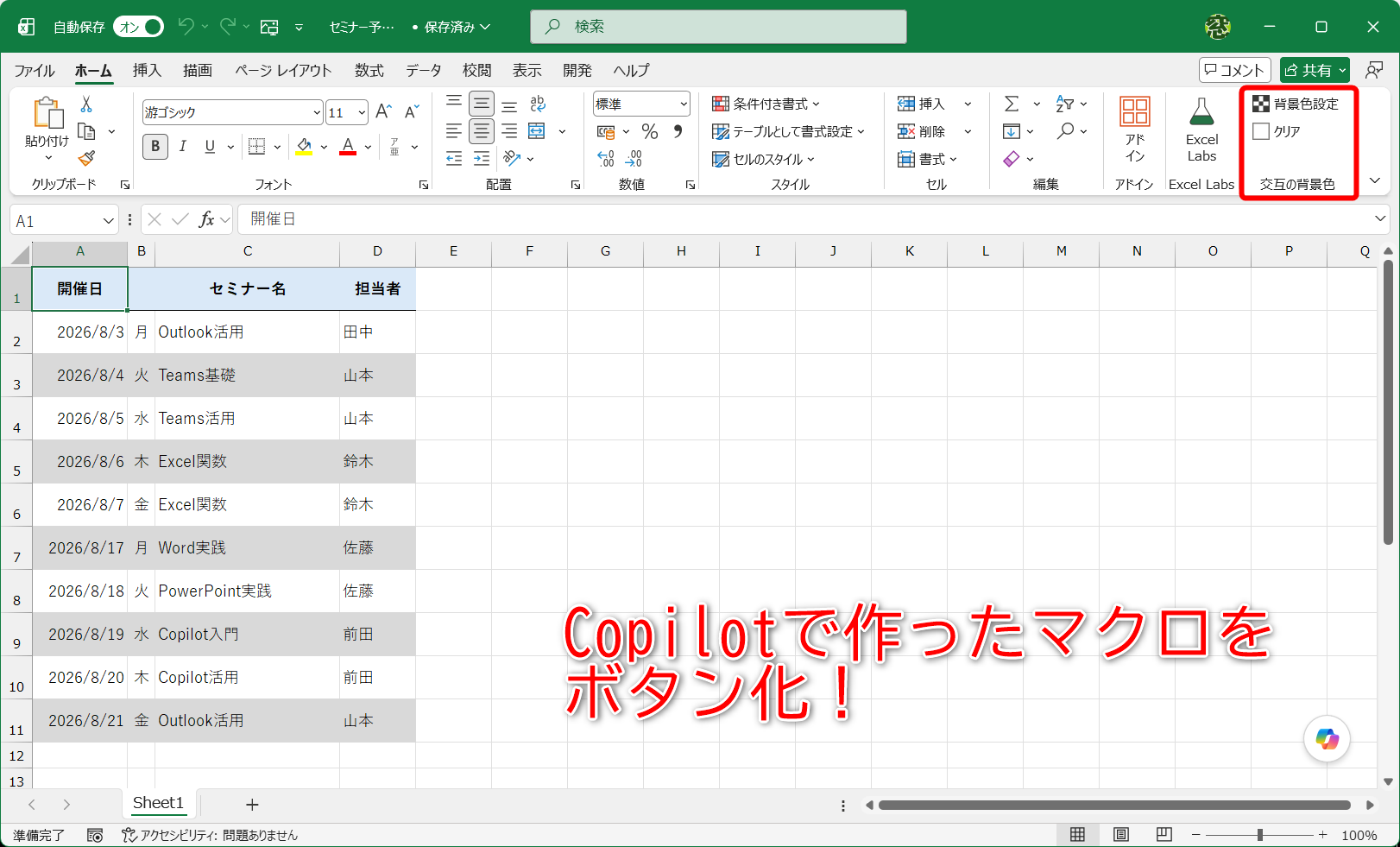Apply percent style format
The width and height of the screenshot is (1400, 847).
point(650,131)
